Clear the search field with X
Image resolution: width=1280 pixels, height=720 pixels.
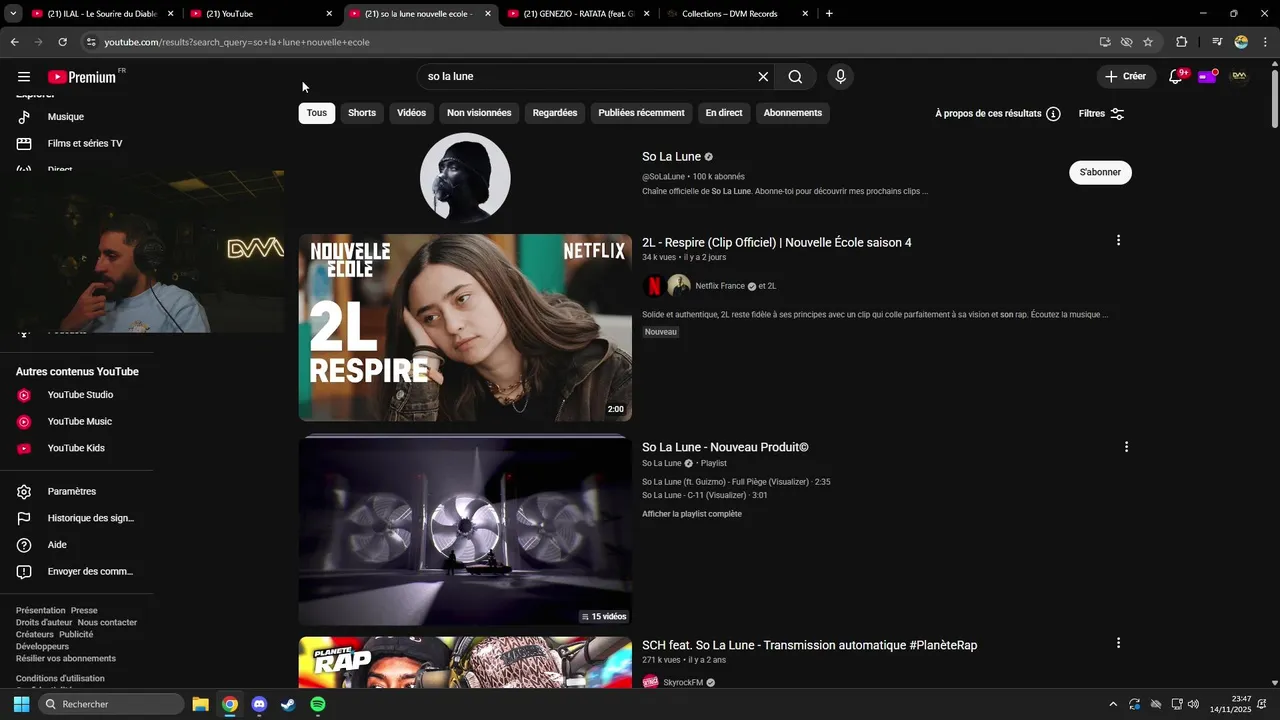pos(763,77)
